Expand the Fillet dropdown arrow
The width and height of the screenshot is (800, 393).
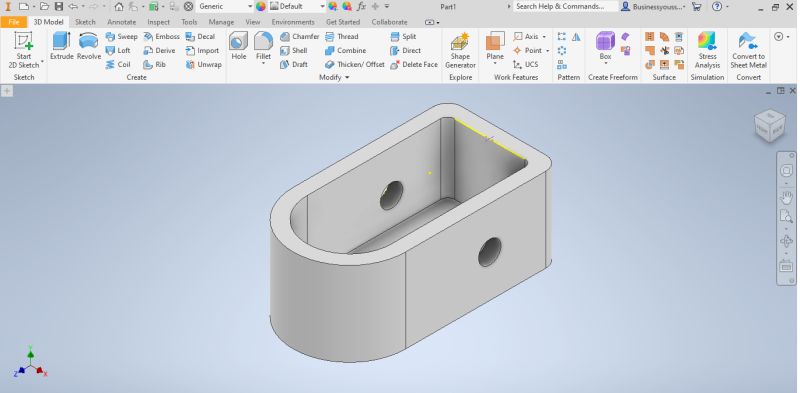pos(263,64)
